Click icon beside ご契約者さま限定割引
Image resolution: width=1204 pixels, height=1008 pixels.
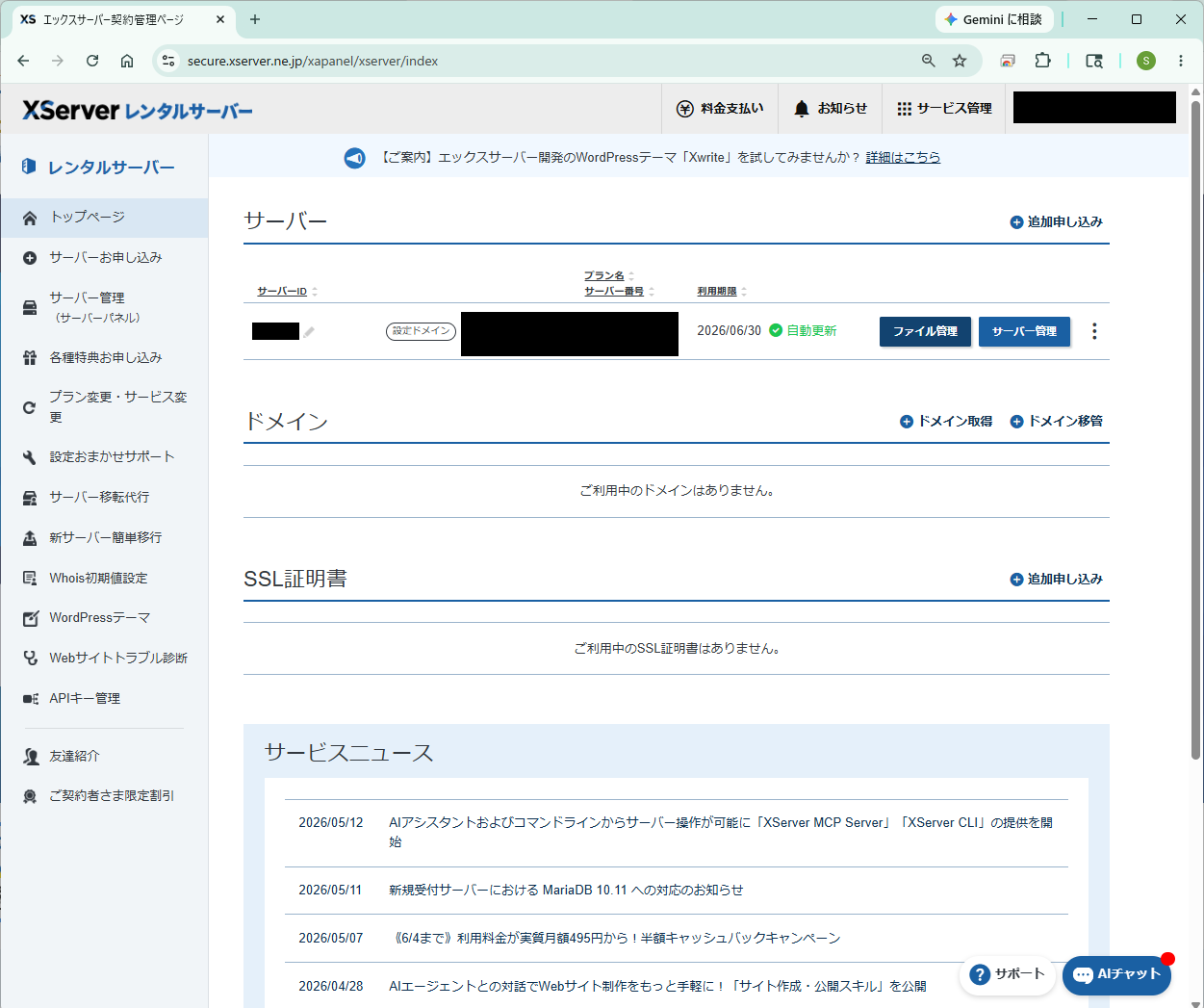click(30, 796)
